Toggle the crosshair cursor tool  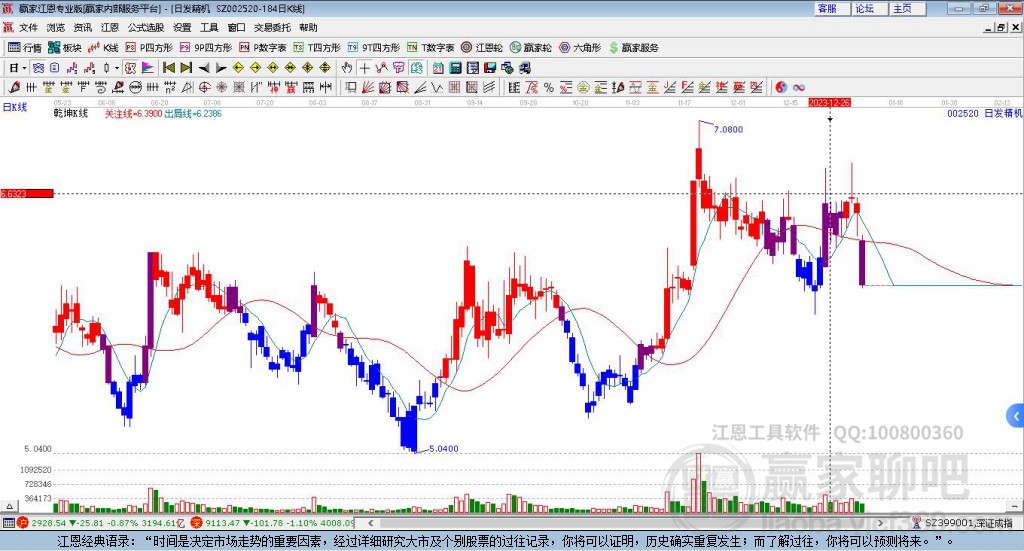364,68
